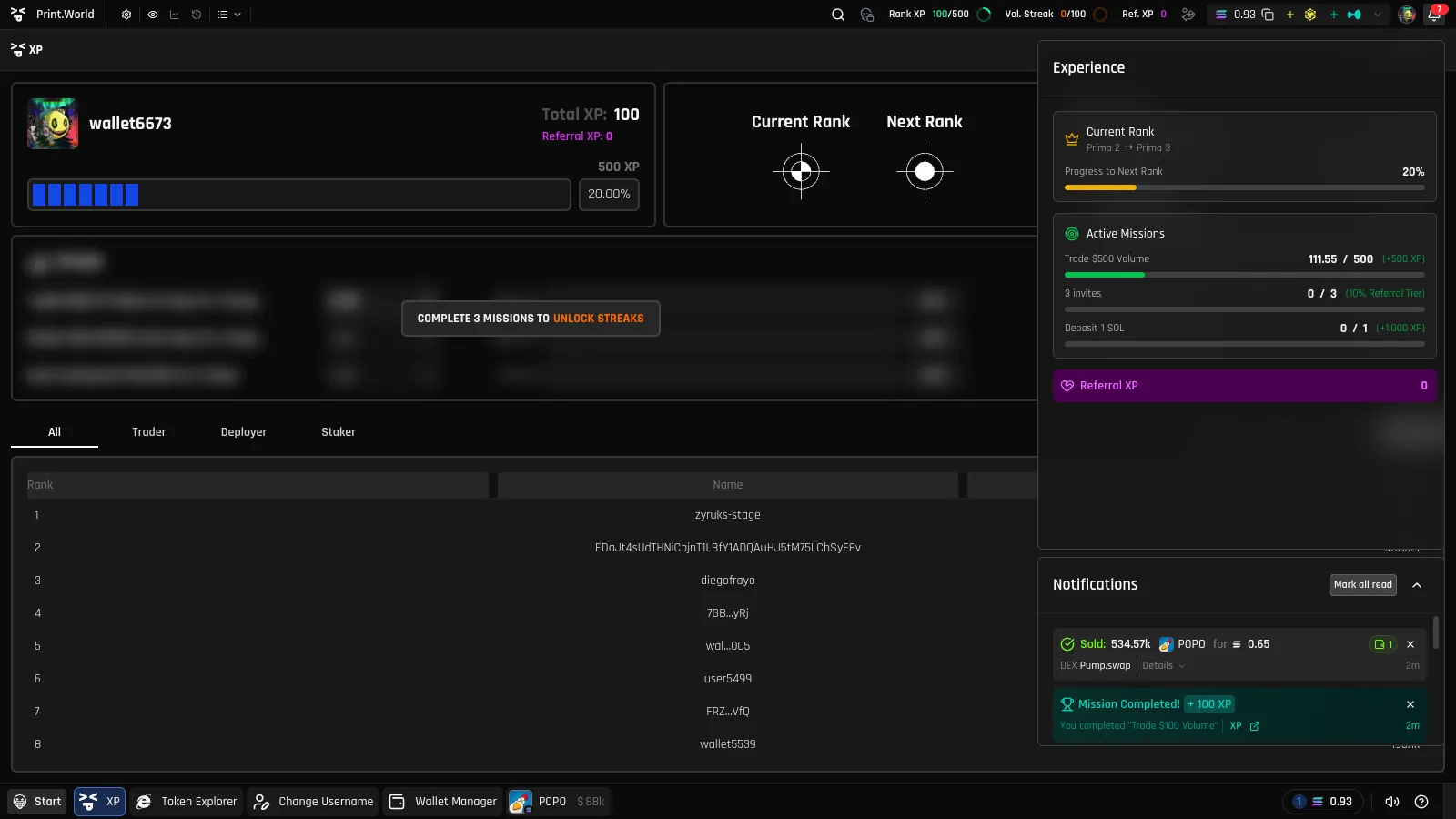The height and width of the screenshot is (819, 1456).
Task: Open the chart icon in top toolbar
Action: point(175,15)
